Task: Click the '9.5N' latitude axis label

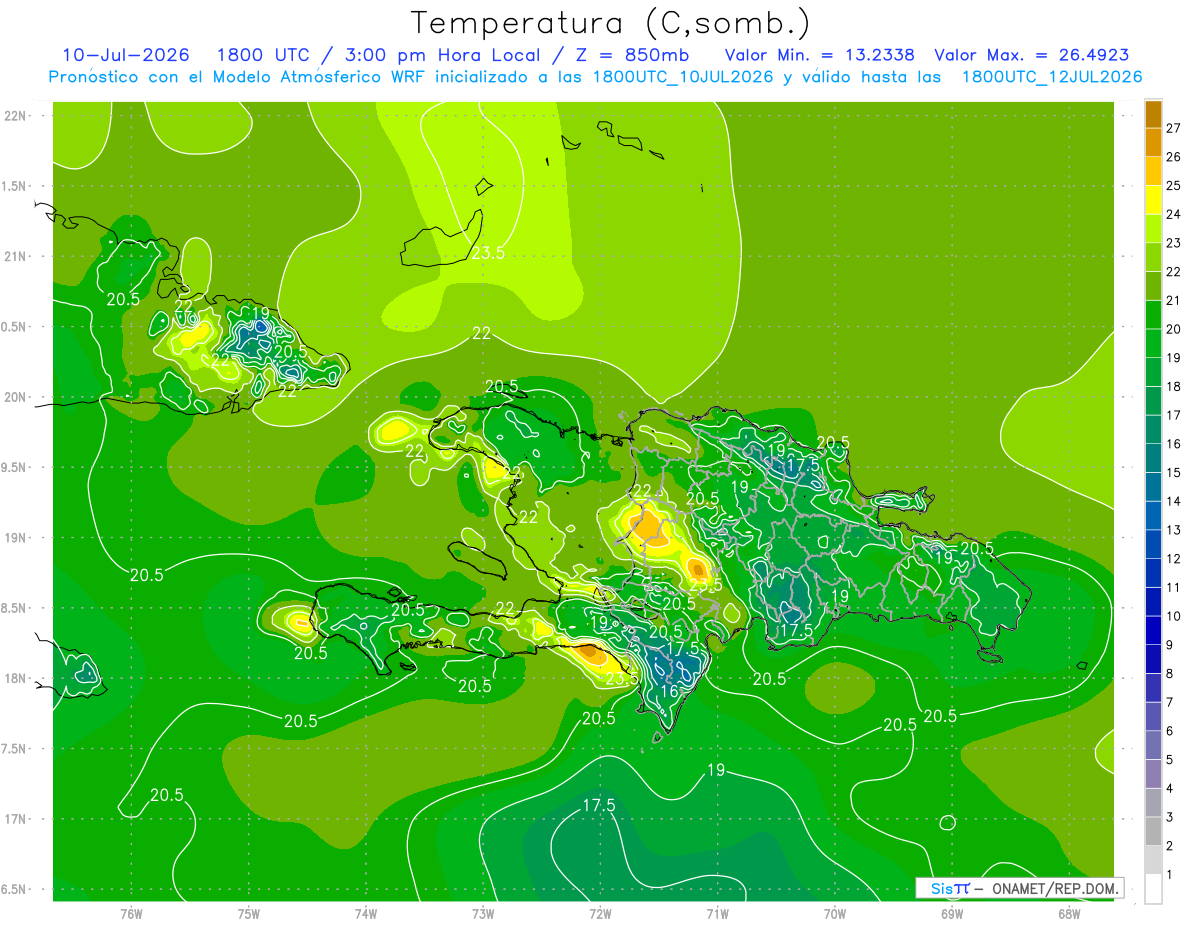Action: click(x=14, y=467)
